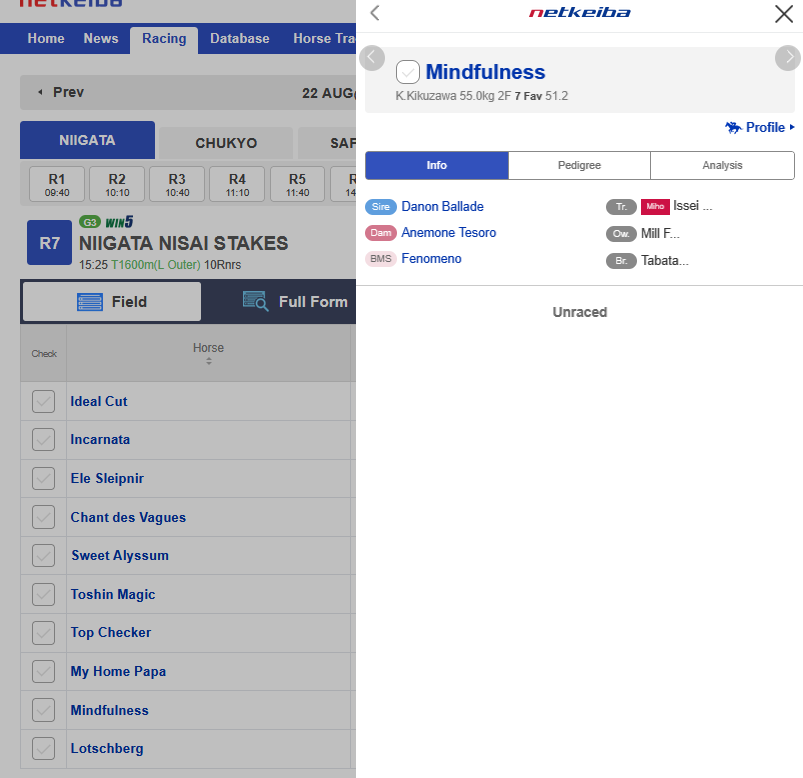Select the CHUKYO racecourse tab
This screenshot has width=803, height=778.
[226, 143]
